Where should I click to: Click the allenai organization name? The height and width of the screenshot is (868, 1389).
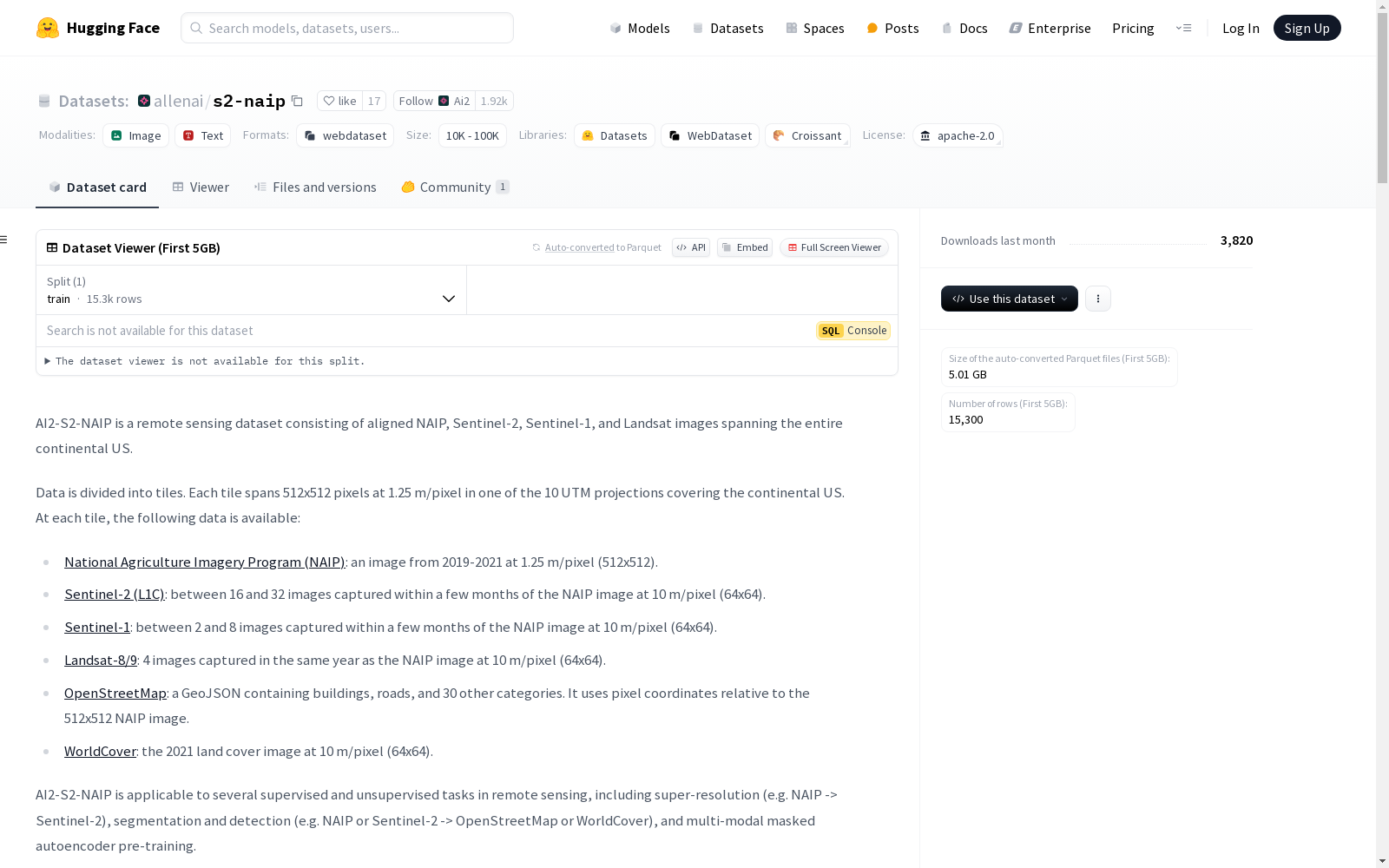179,101
